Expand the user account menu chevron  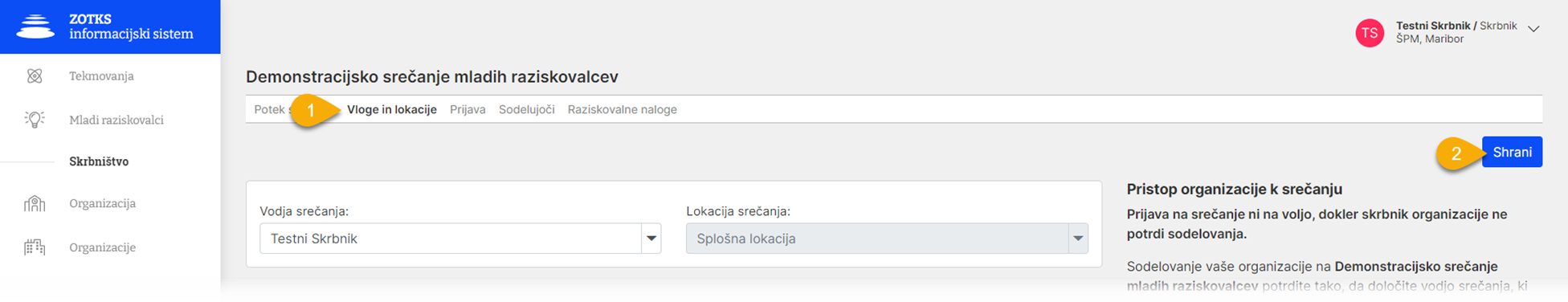pyautogui.click(x=1533, y=29)
